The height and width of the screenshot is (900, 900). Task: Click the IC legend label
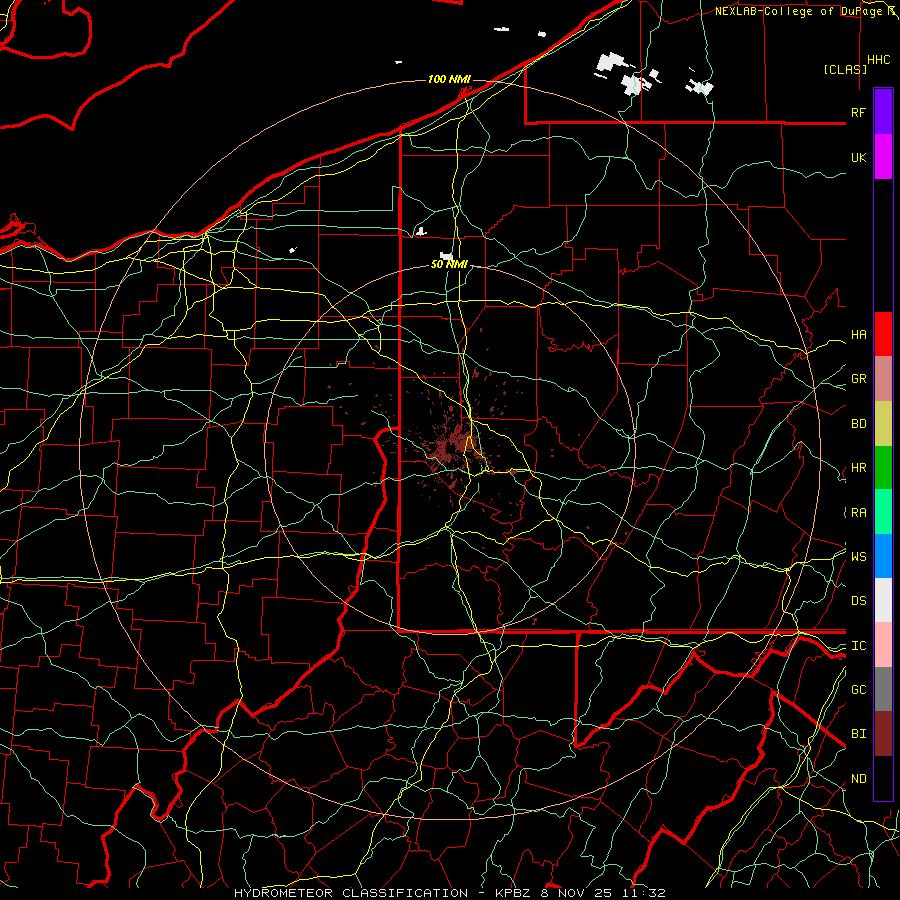859,646
